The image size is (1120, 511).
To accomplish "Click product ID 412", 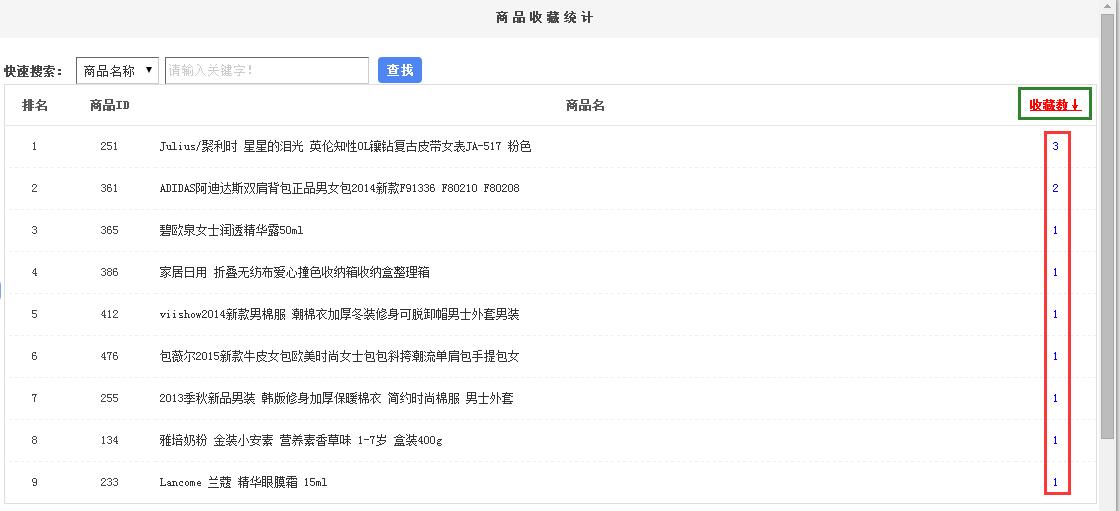I will click(x=109, y=314).
